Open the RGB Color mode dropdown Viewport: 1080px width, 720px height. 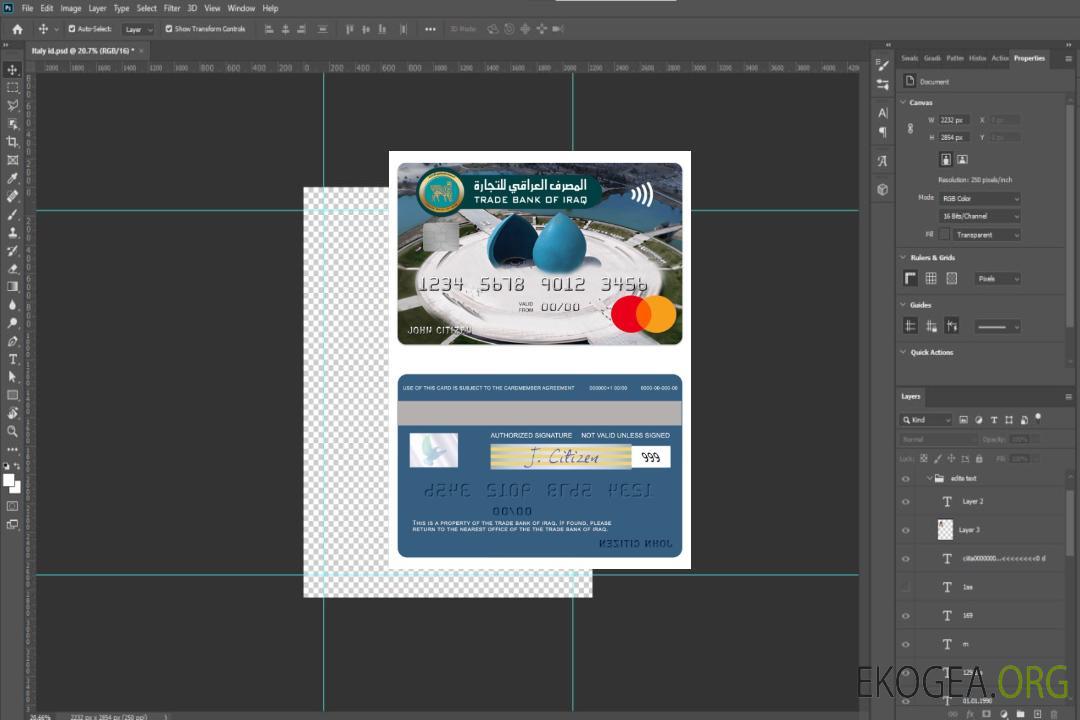980,198
